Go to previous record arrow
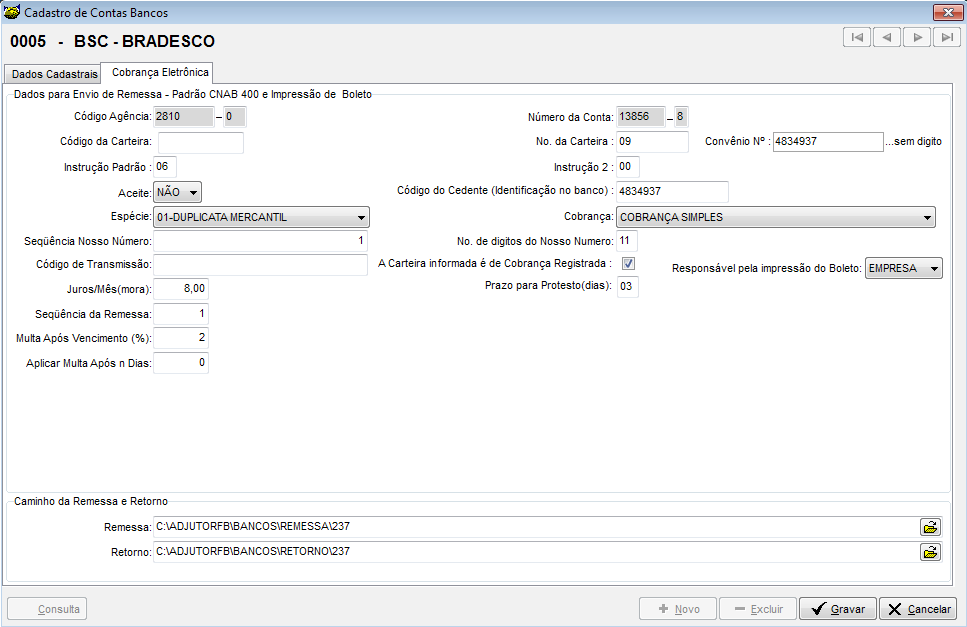This screenshot has width=967, height=627. click(x=887, y=38)
